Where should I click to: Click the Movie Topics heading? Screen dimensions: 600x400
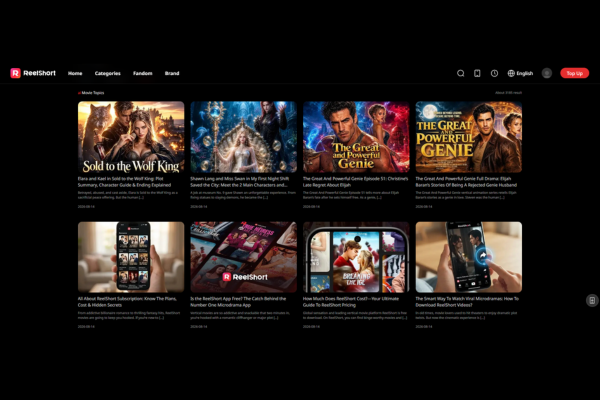[91, 93]
